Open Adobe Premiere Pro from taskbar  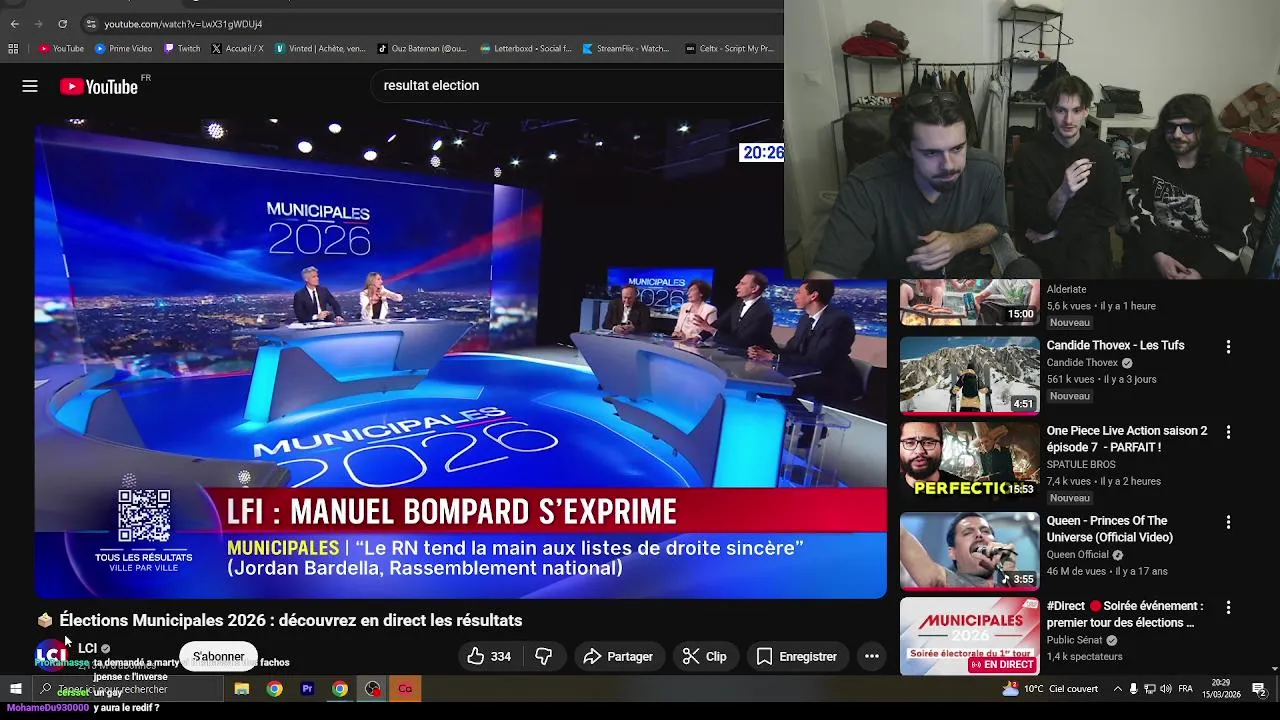[307, 689]
